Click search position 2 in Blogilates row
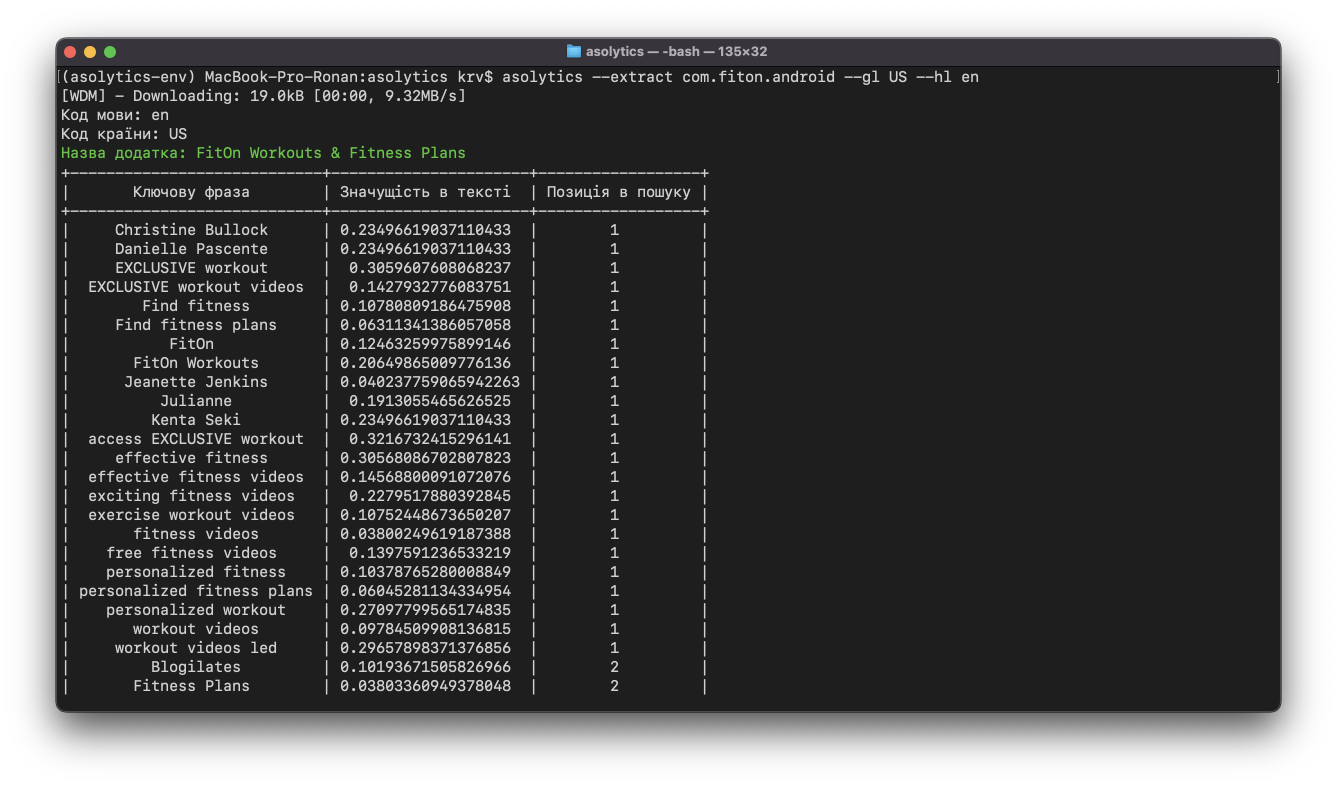 tap(614, 667)
